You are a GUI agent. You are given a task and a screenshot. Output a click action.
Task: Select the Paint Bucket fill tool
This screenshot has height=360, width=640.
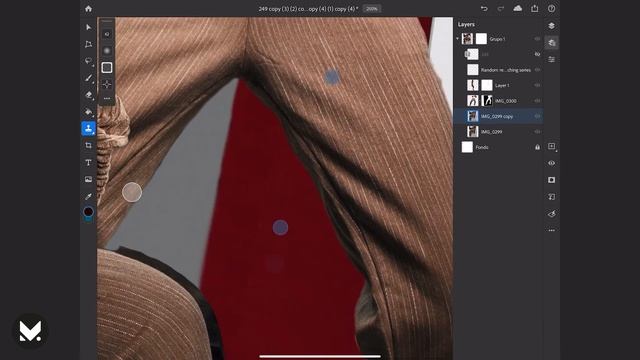click(89, 112)
